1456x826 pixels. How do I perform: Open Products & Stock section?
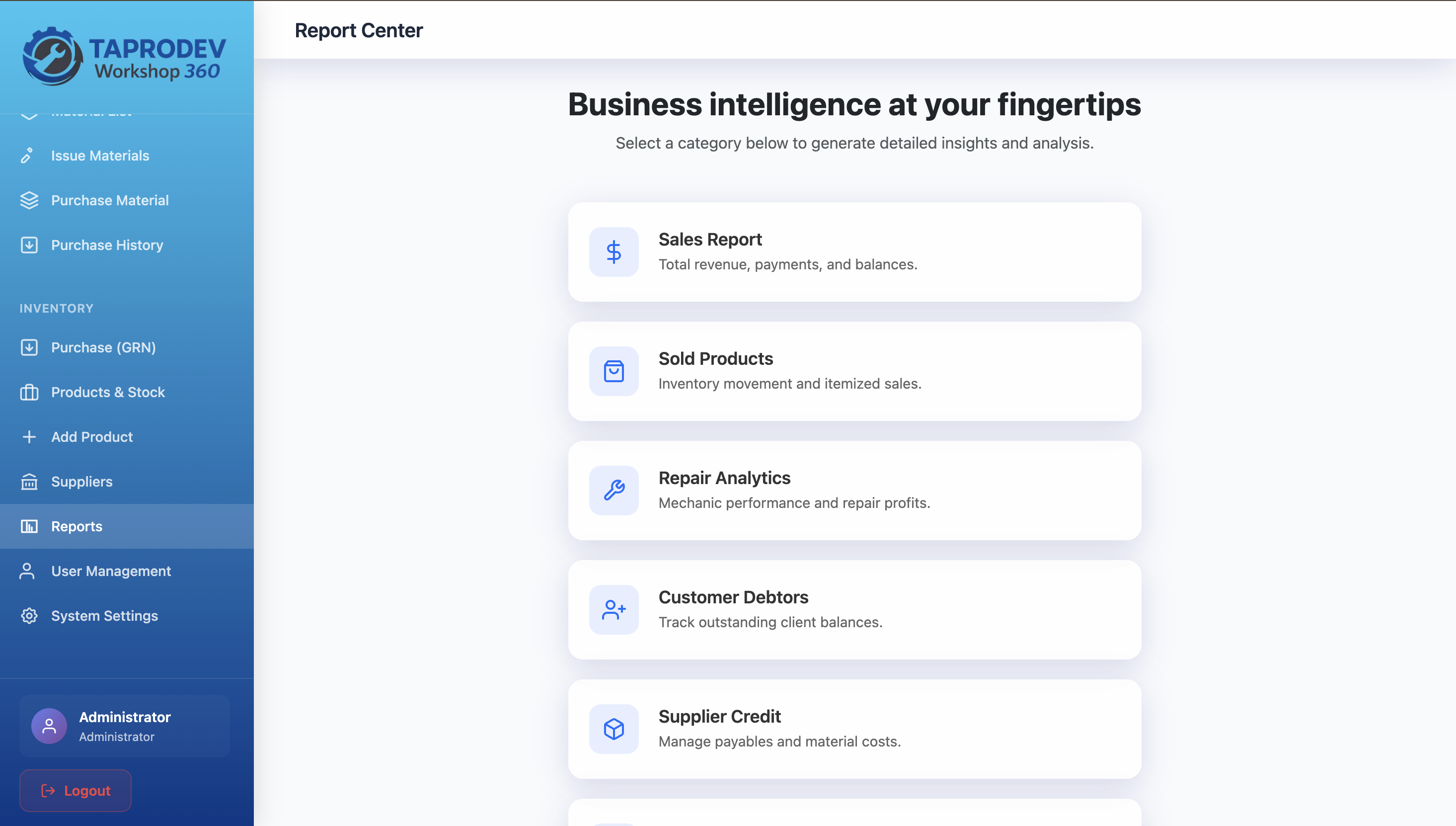click(108, 392)
